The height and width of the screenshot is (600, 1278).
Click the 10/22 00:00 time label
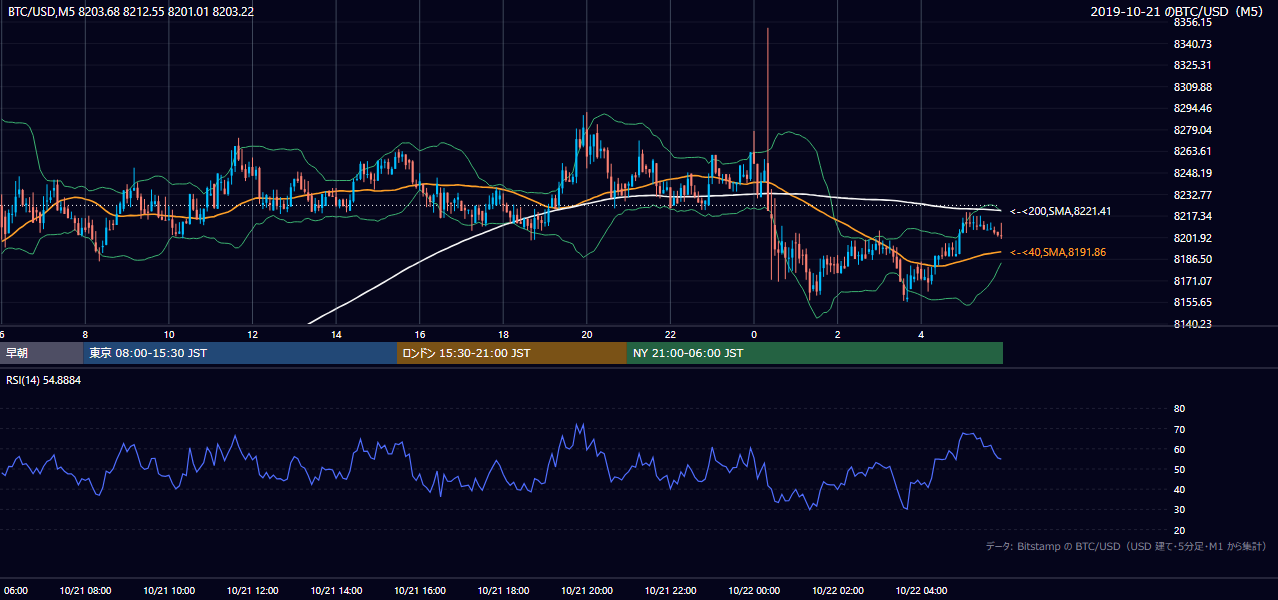tap(754, 590)
